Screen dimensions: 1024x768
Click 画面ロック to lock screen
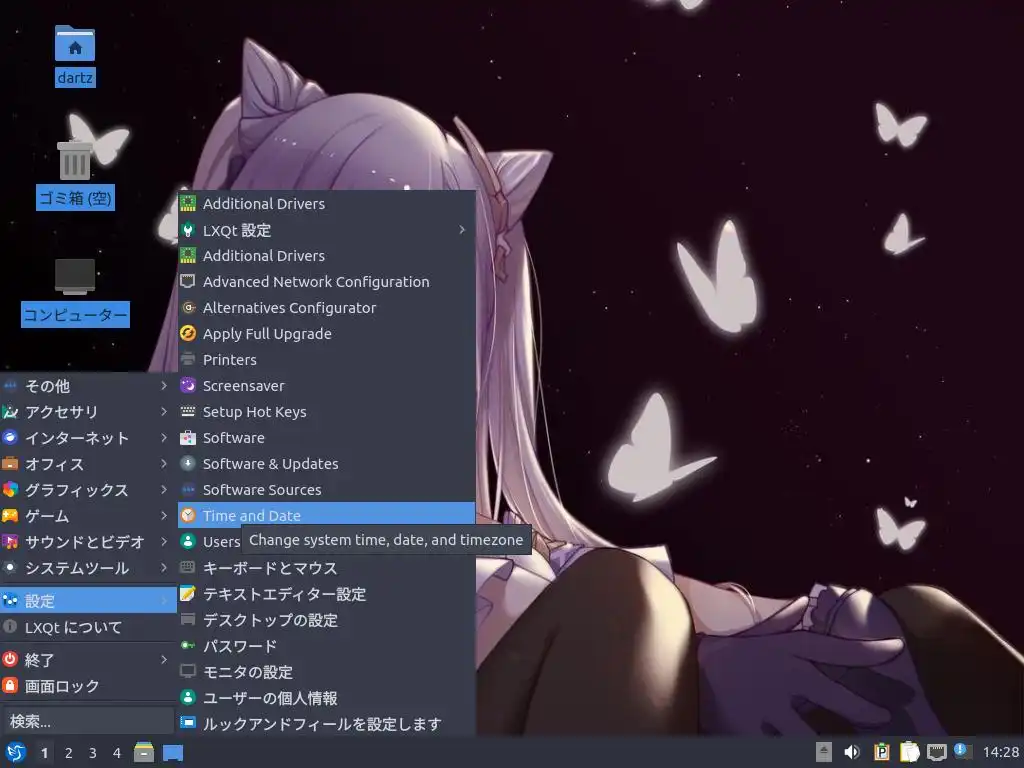tap(88, 686)
